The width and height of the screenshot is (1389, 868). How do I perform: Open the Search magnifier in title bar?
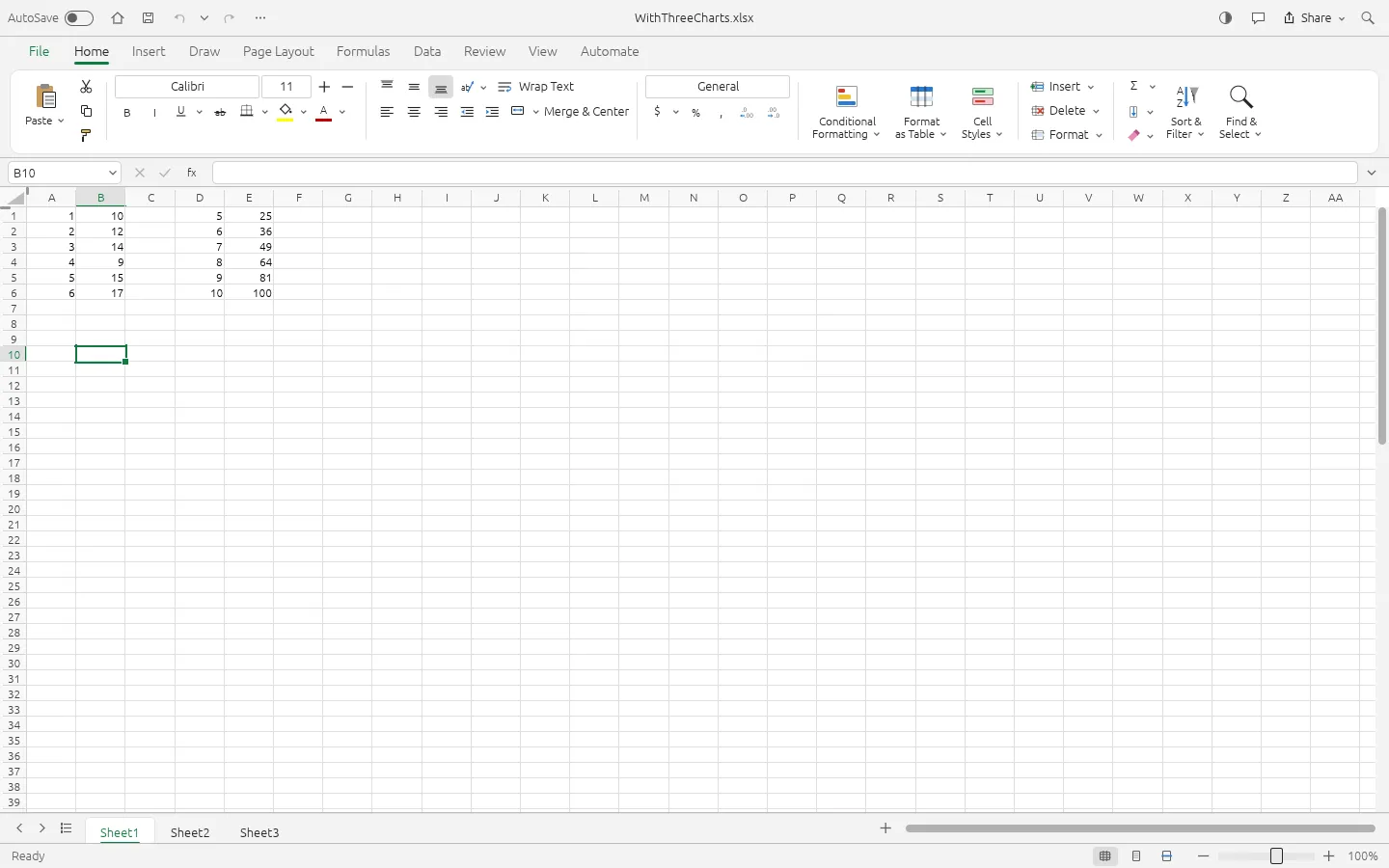tap(1368, 18)
